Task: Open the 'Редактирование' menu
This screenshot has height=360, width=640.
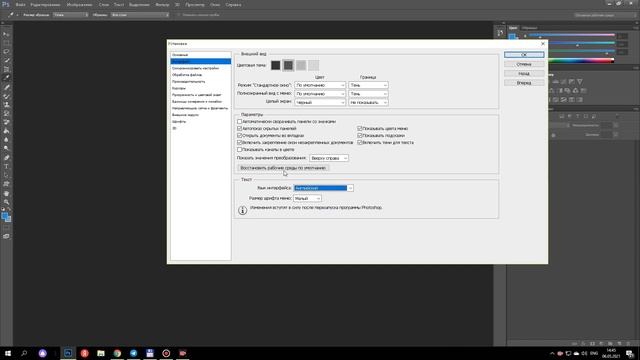Action: tap(45, 4)
